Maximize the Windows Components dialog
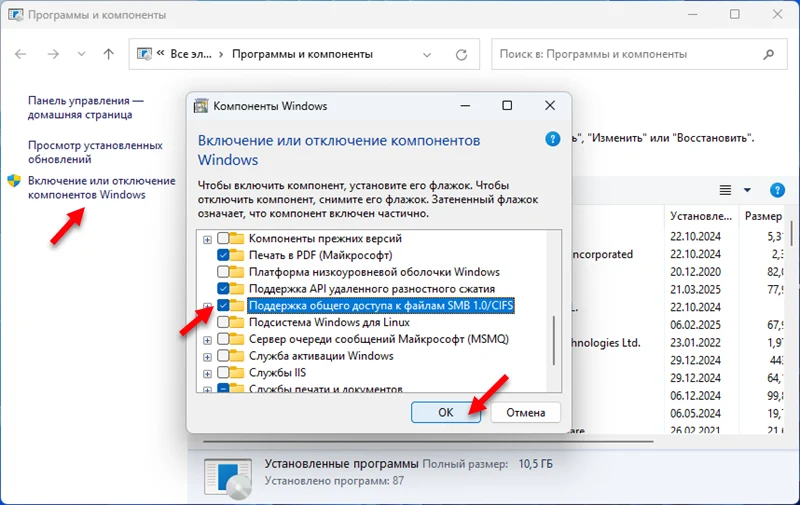Screen dimensions: 800x505 tap(507, 105)
